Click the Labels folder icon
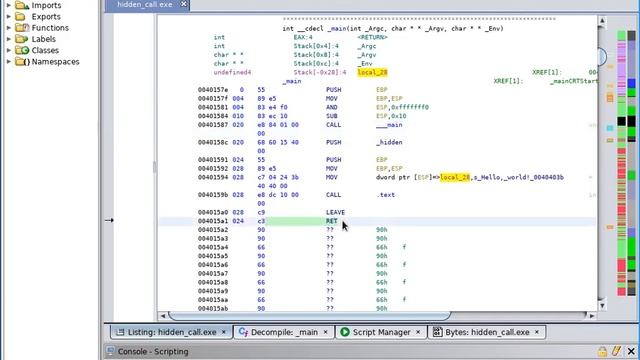Viewport: 640px width, 360px height. click(x=21, y=39)
